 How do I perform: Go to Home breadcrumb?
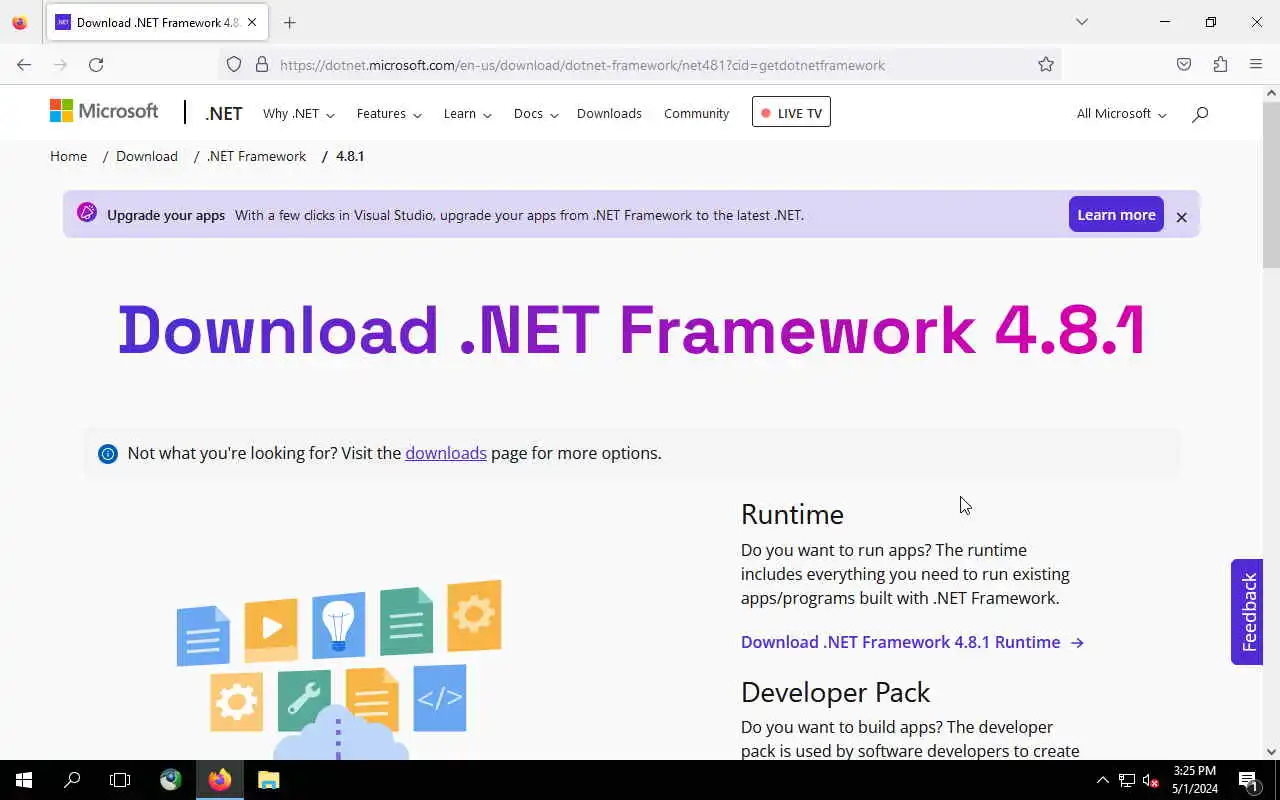click(x=68, y=156)
